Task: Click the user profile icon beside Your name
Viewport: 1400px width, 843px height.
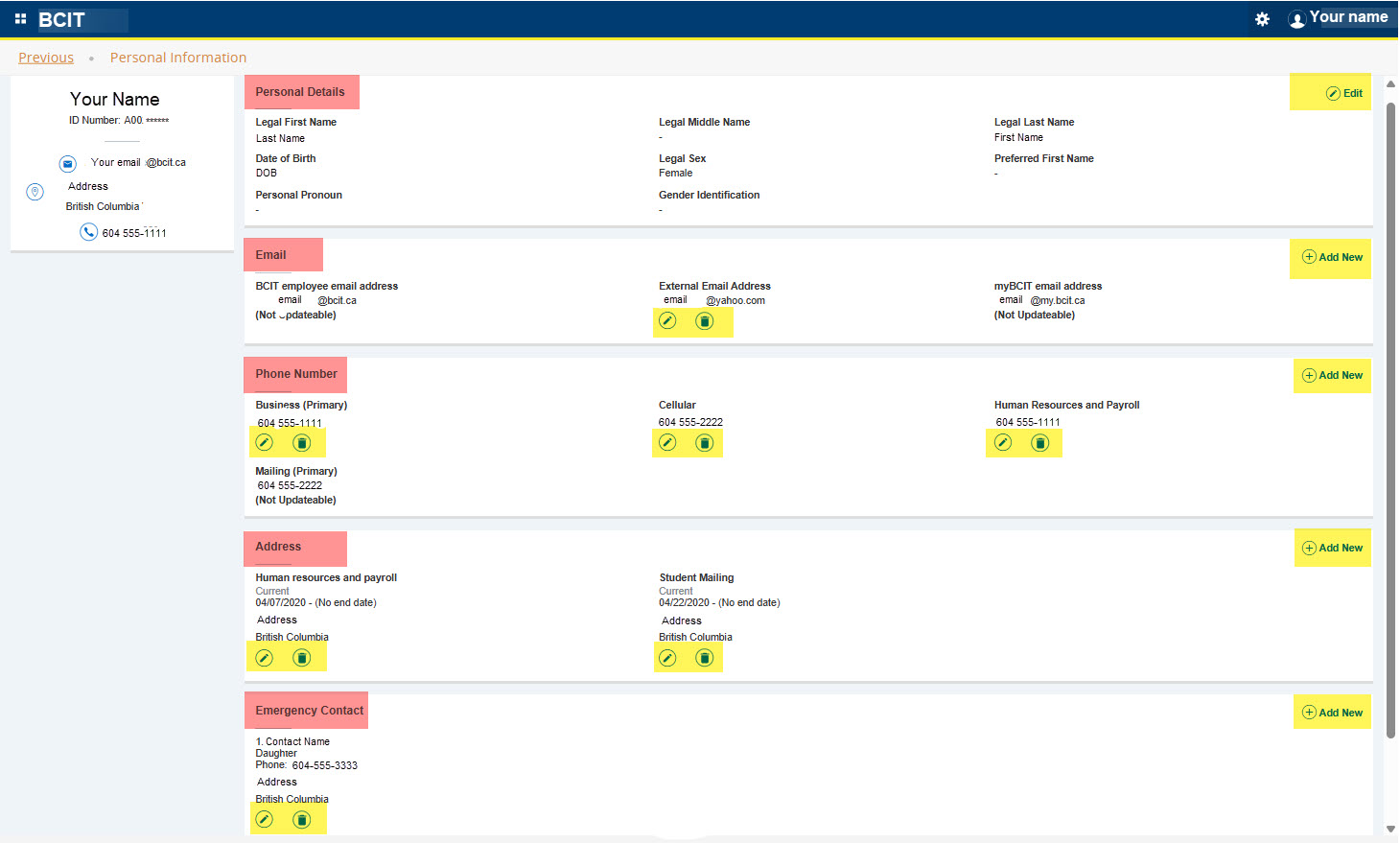Action: [1297, 17]
